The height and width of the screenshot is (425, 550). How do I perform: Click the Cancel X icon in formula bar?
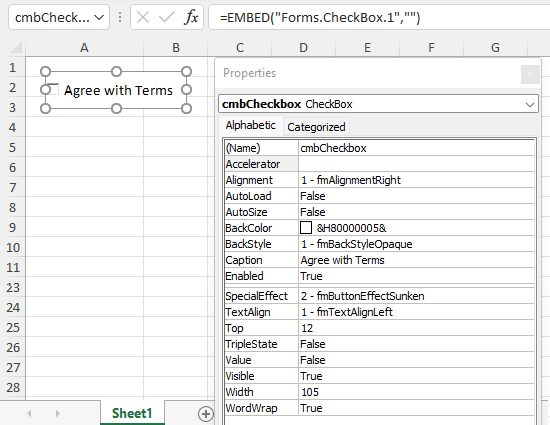(143, 17)
